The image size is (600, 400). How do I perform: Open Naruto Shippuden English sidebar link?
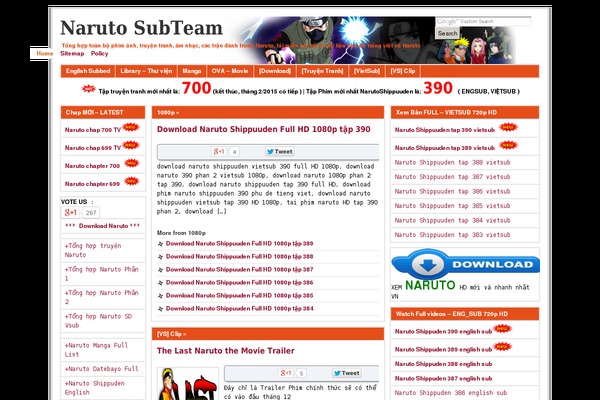[95, 388]
